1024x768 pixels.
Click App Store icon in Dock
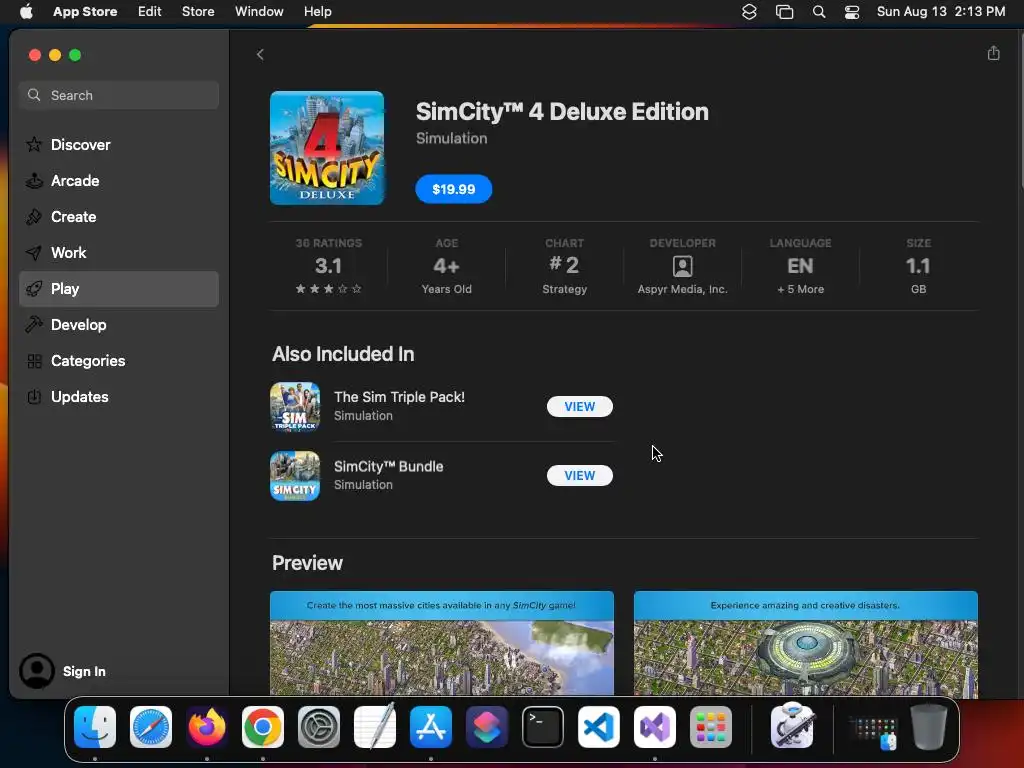coord(431,727)
